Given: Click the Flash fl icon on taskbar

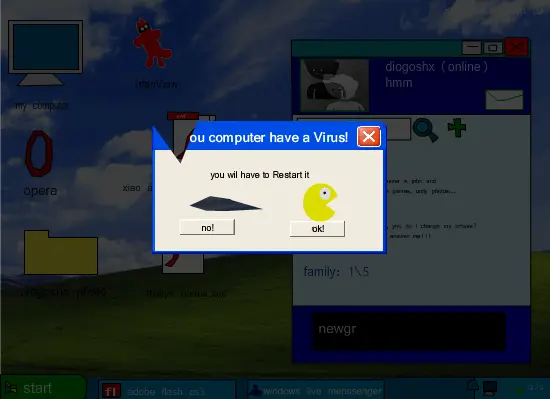Looking at the screenshot, I should [x=111, y=391].
